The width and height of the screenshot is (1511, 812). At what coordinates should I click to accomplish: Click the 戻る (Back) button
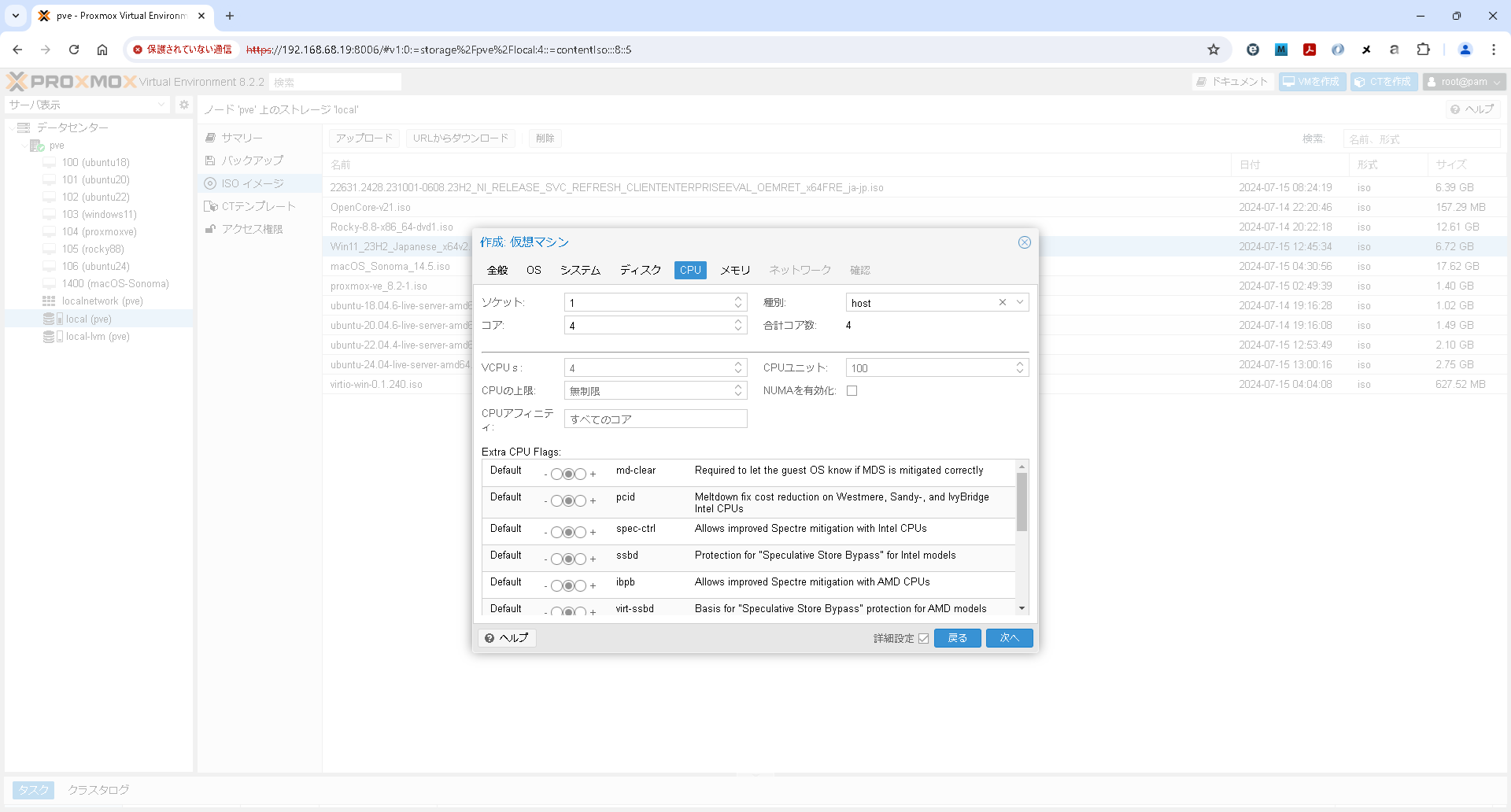point(958,638)
